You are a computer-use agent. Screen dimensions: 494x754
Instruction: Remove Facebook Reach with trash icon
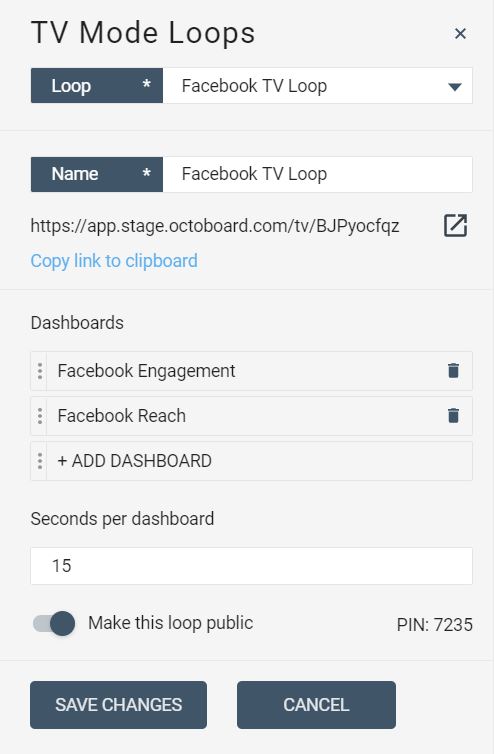(x=453, y=415)
